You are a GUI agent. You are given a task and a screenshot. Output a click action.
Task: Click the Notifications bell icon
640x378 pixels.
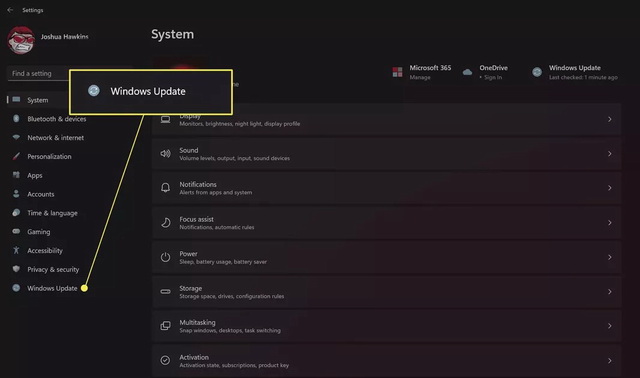pyautogui.click(x=165, y=188)
